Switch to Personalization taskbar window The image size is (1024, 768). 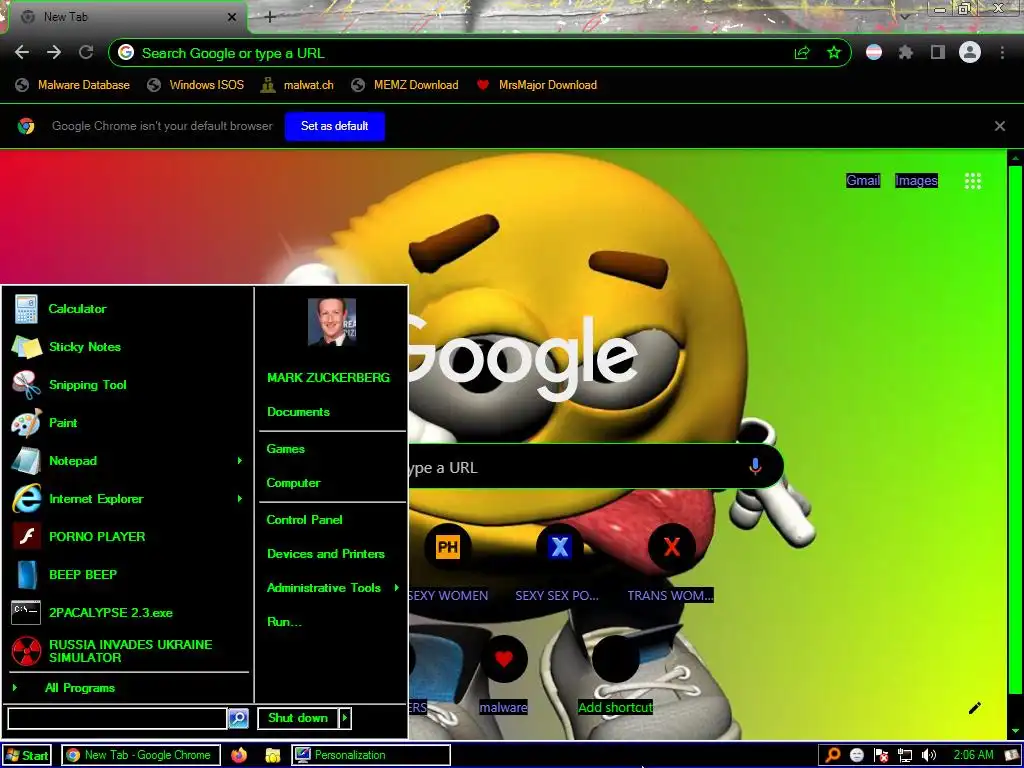pos(370,755)
